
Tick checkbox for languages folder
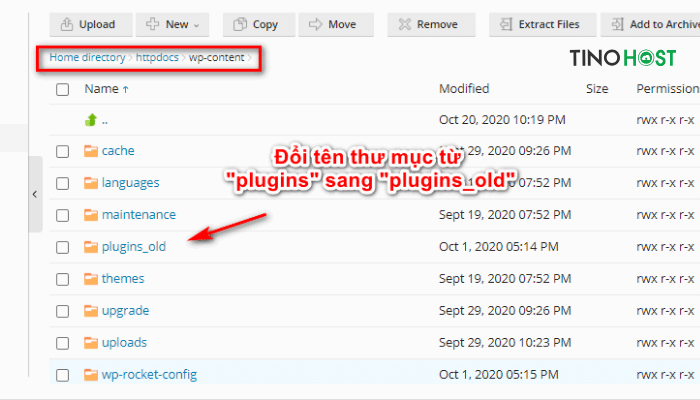62,183
